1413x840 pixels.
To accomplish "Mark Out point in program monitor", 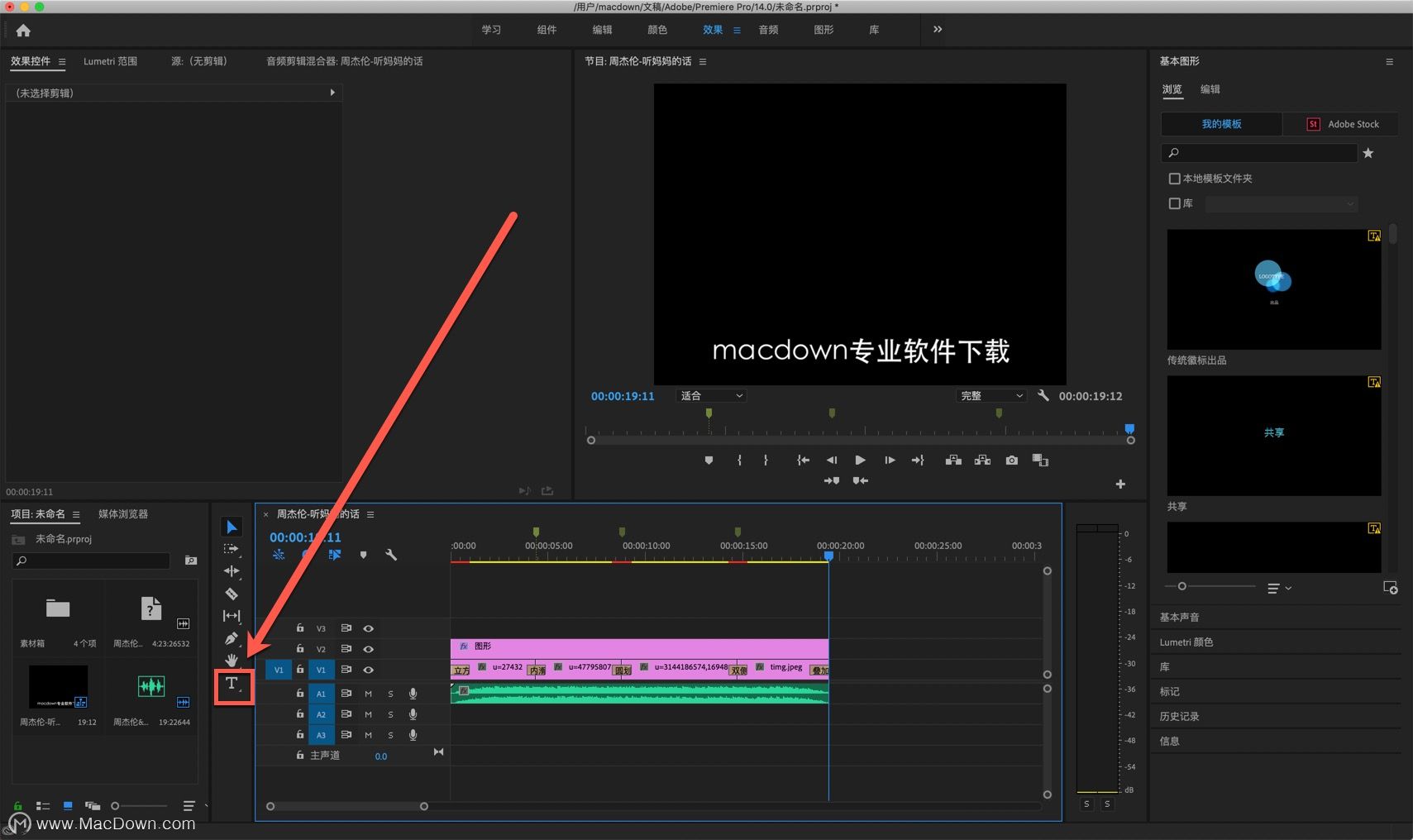I will [x=766, y=461].
